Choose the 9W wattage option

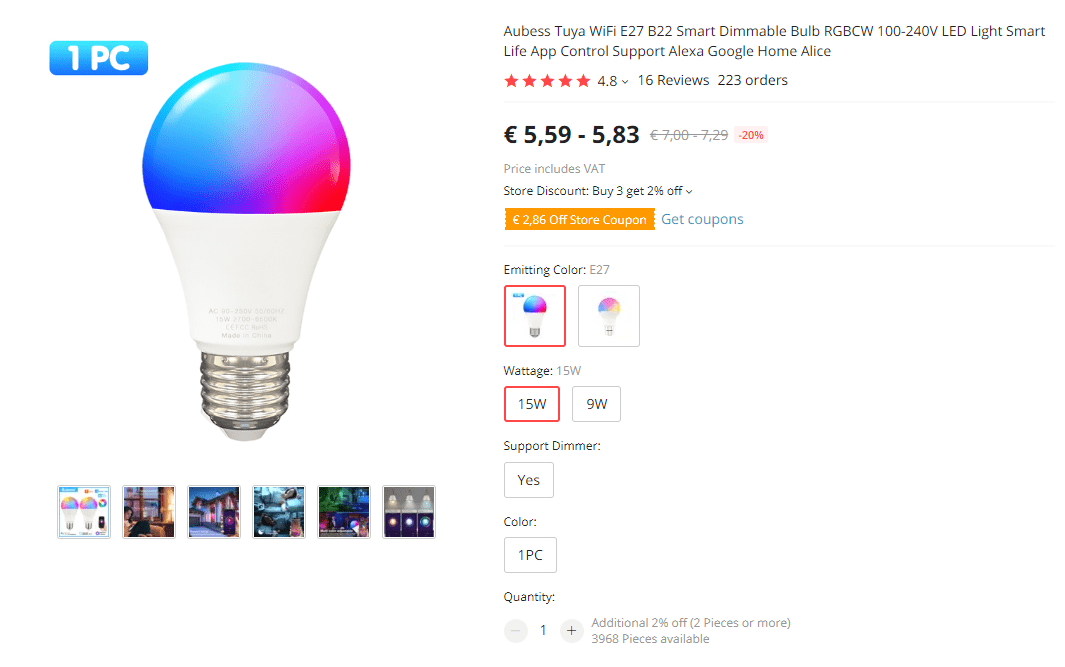click(596, 405)
